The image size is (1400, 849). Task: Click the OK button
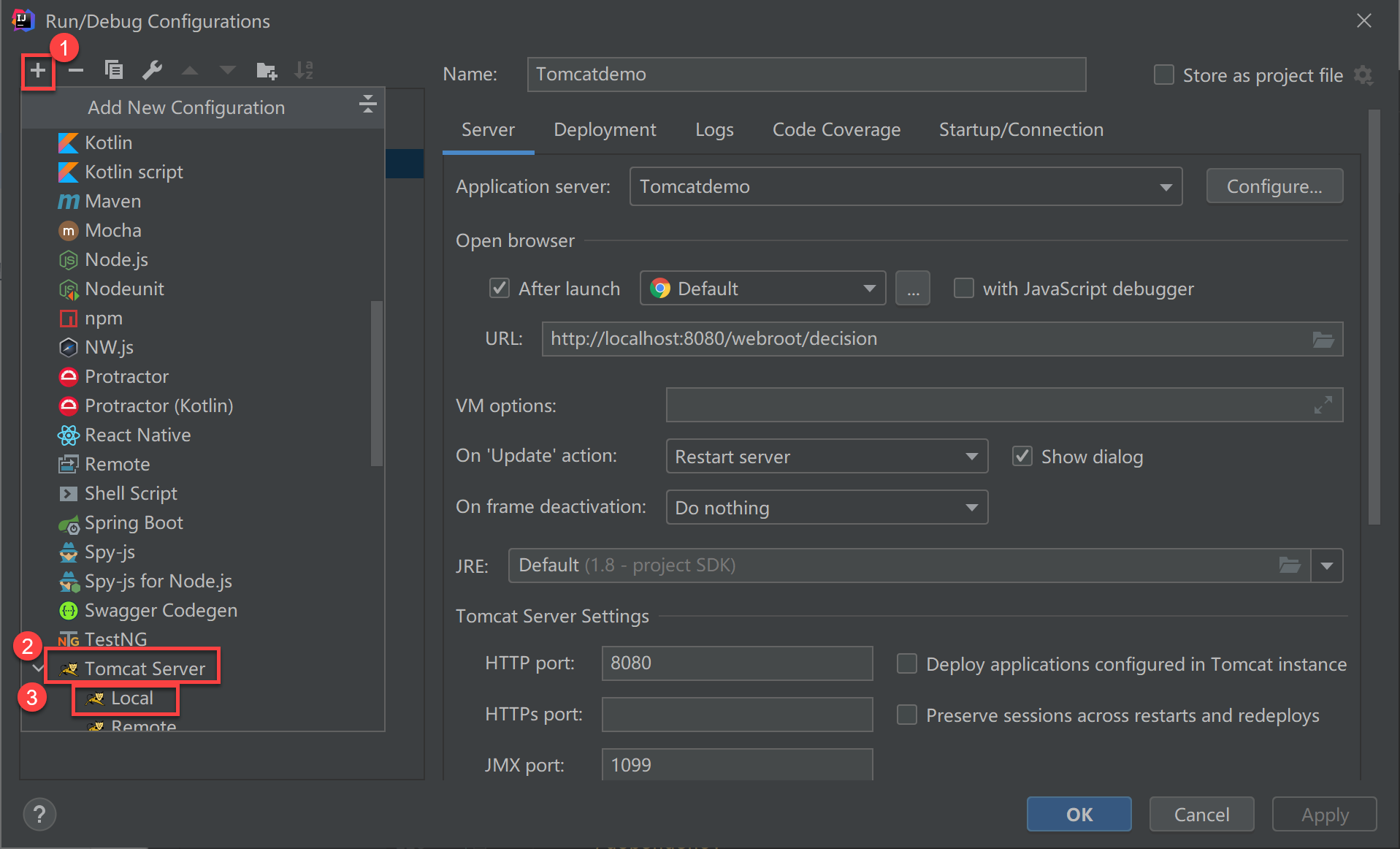[1079, 814]
